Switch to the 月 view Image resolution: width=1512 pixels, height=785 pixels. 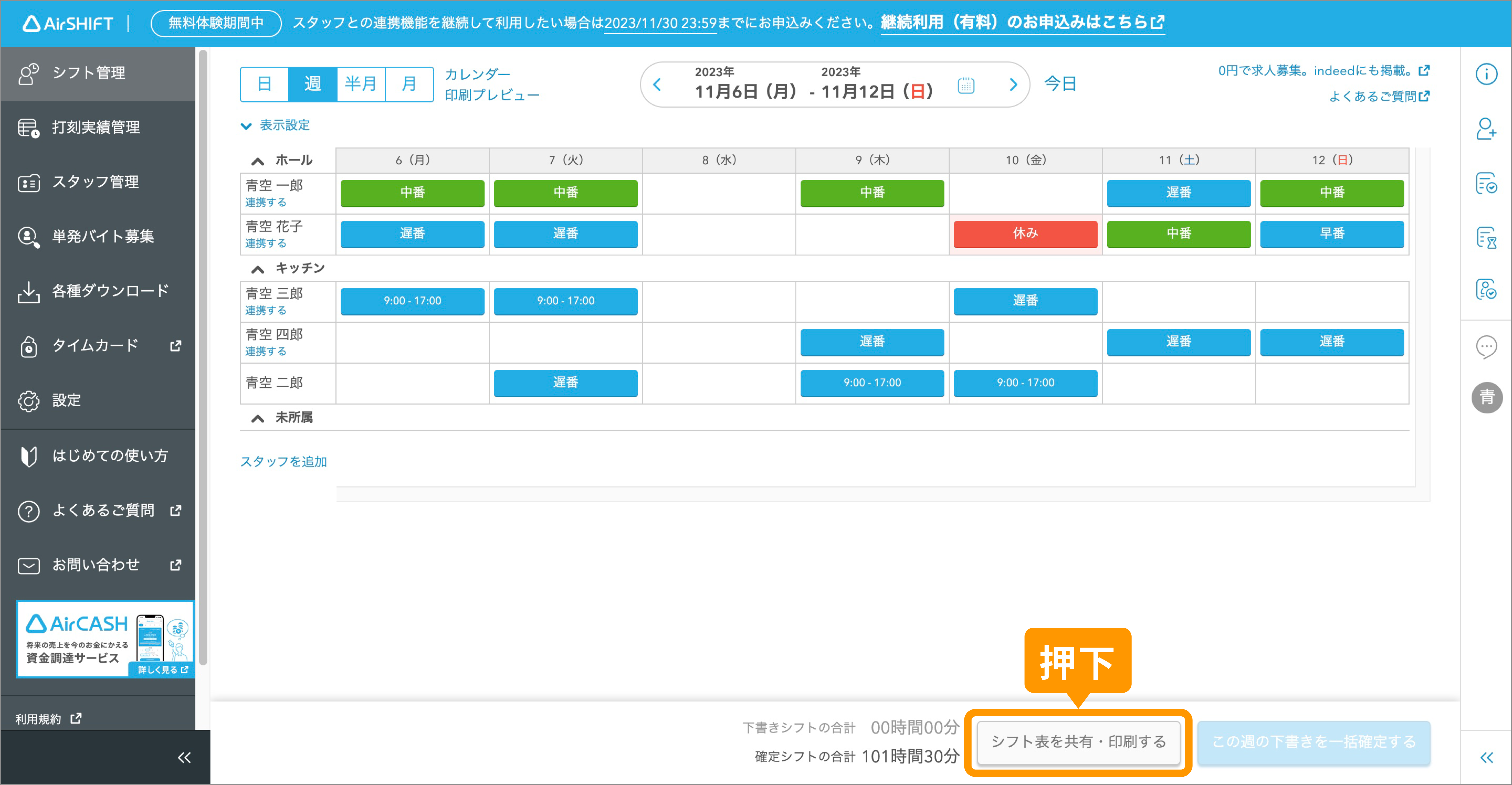pos(409,84)
